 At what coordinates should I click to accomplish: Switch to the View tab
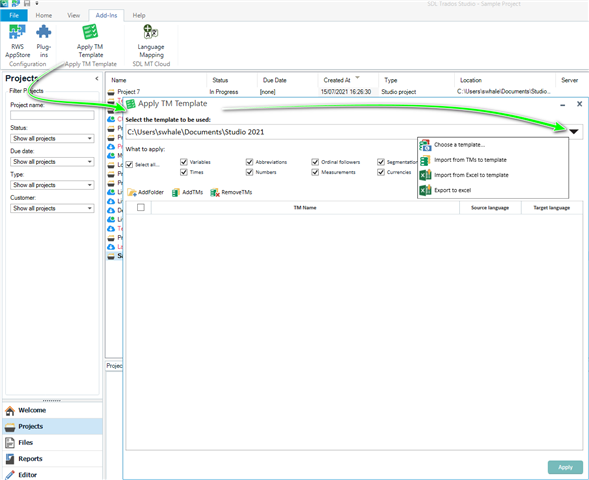tap(74, 15)
